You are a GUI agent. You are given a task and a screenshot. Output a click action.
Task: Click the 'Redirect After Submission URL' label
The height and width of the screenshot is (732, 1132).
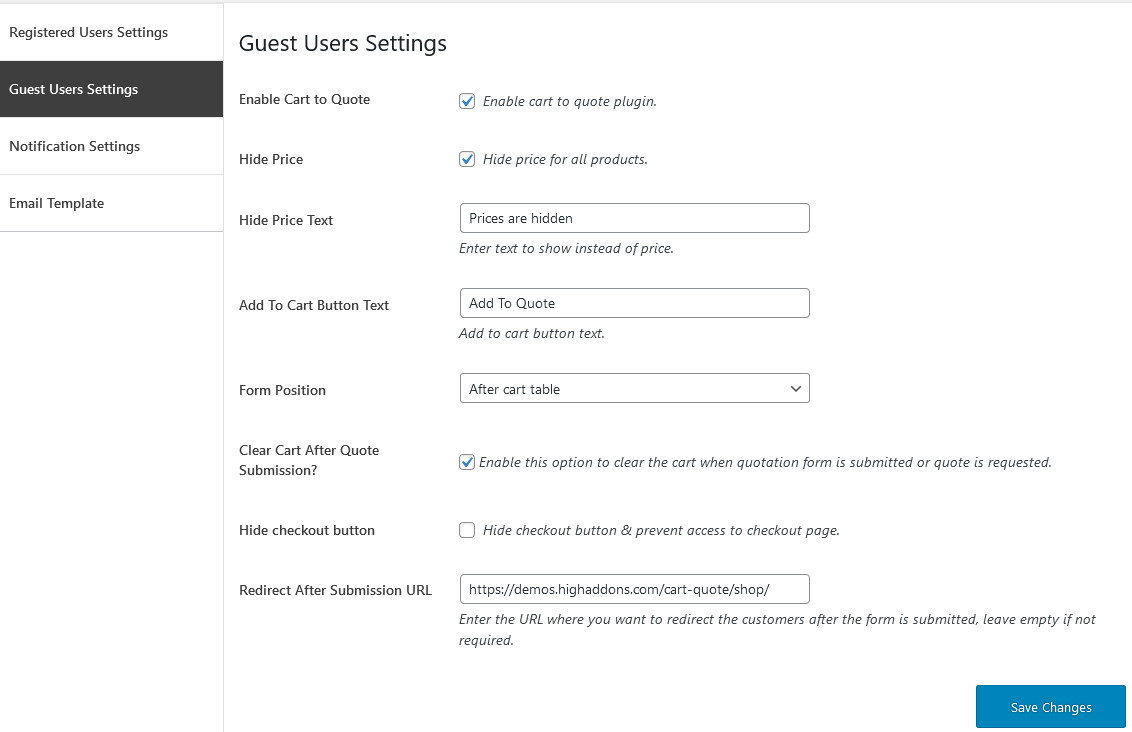(x=336, y=590)
